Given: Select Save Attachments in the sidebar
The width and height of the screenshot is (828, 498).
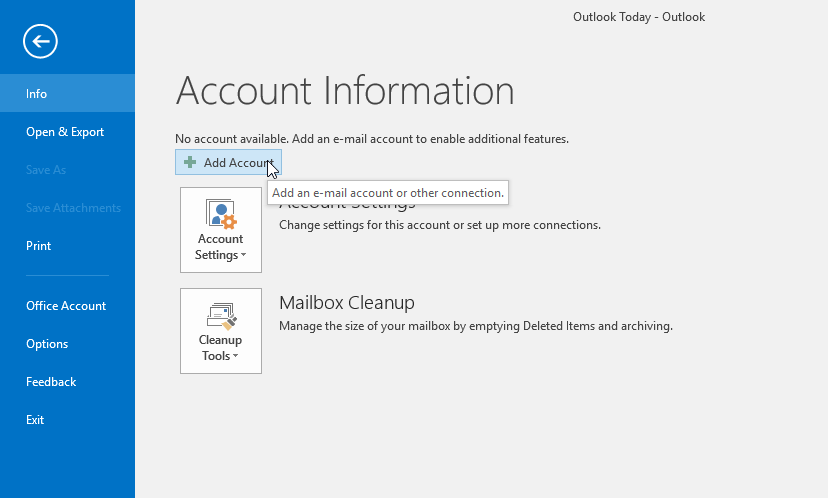Looking at the screenshot, I should pyautogui.click(x=68, y=208).
